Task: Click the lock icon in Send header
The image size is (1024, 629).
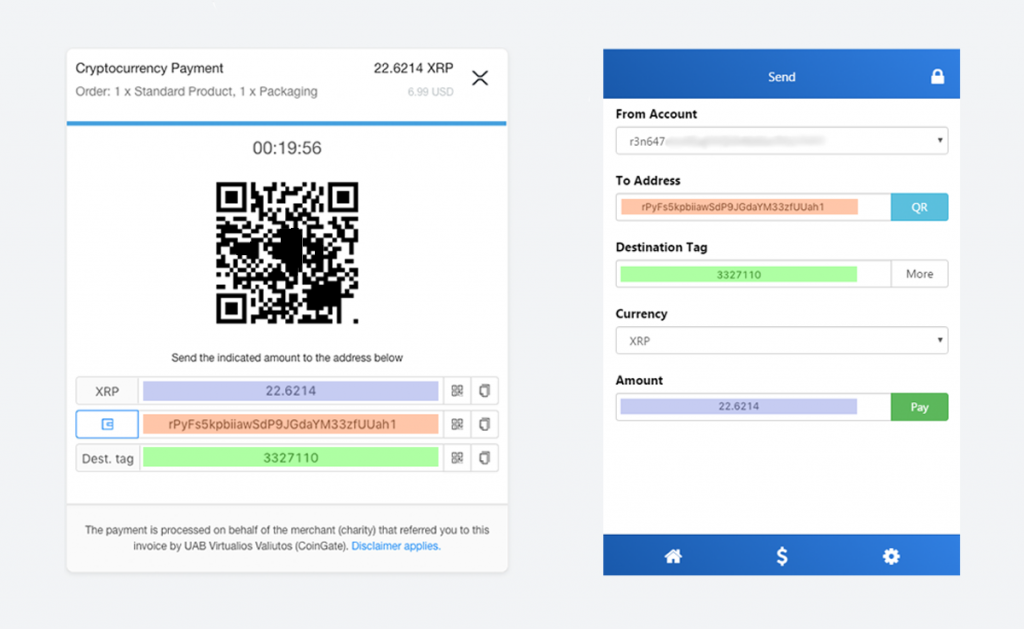Action: pos(937,76)
